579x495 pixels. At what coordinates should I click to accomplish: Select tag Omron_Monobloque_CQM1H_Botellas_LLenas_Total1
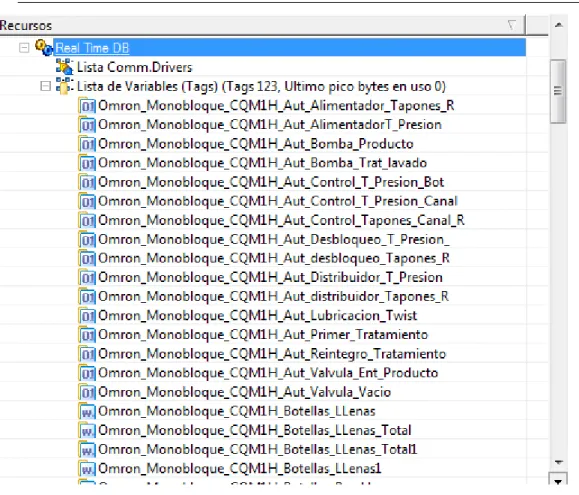[x=258, y=450]
